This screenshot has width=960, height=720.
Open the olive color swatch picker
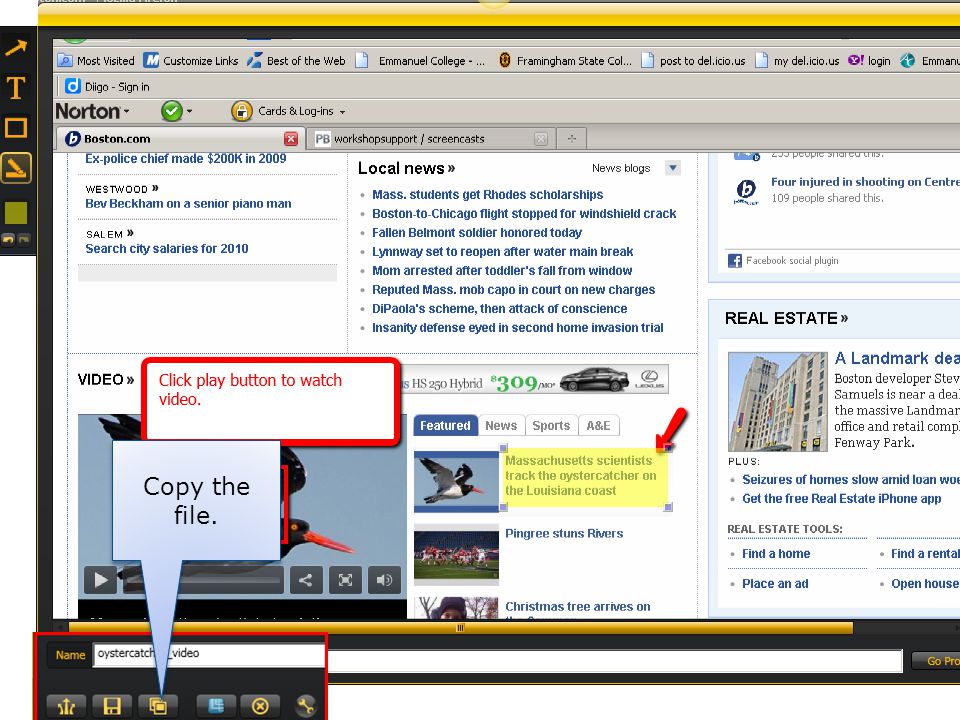coord(16,212)
